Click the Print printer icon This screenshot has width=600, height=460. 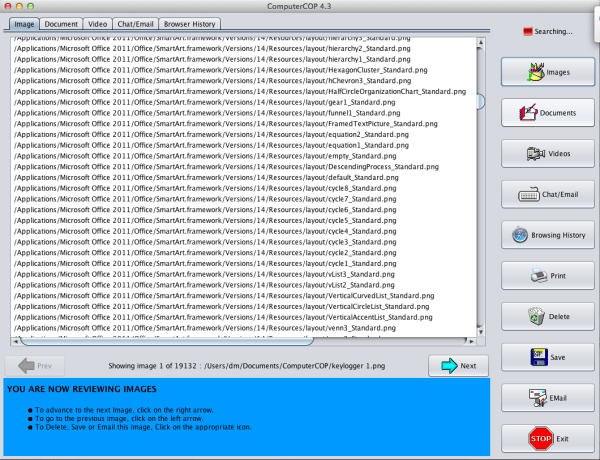(x=539, y=276)
